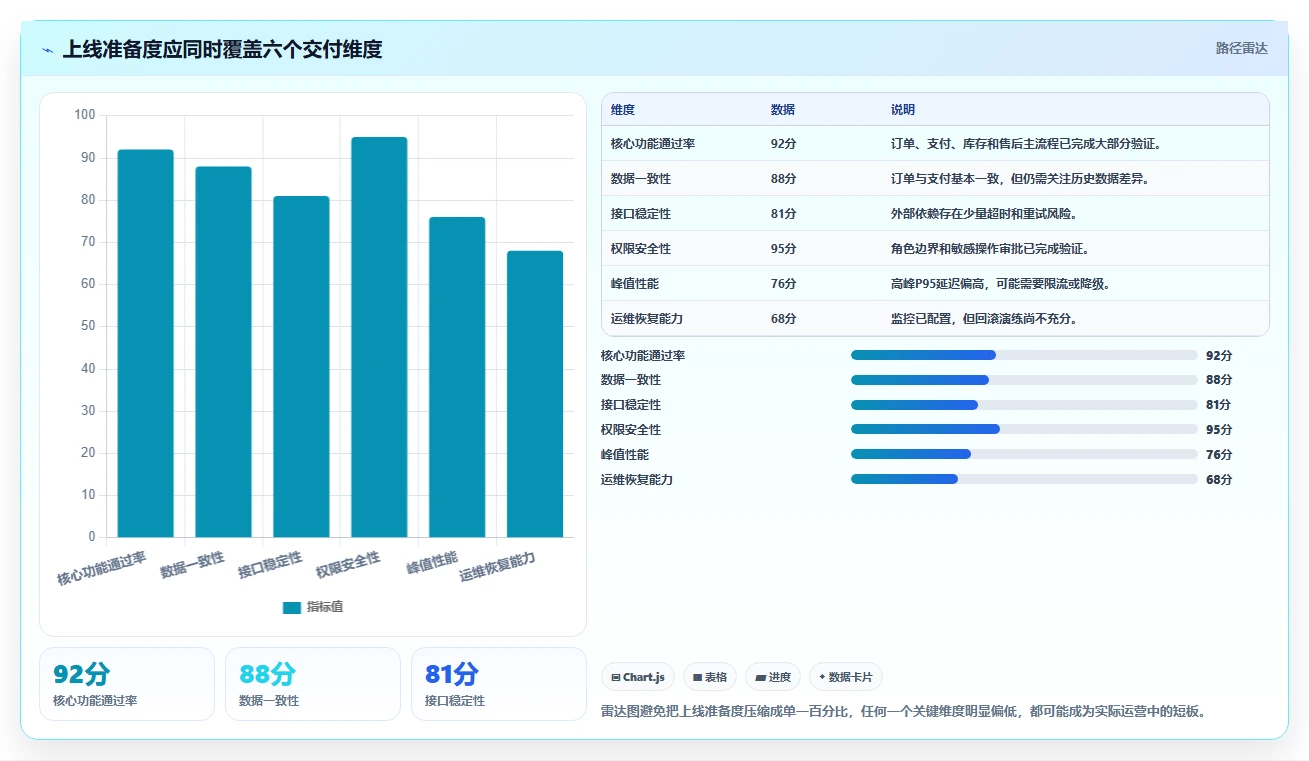Click the 运维恢复能力 x-axis label

pos(498,567)
